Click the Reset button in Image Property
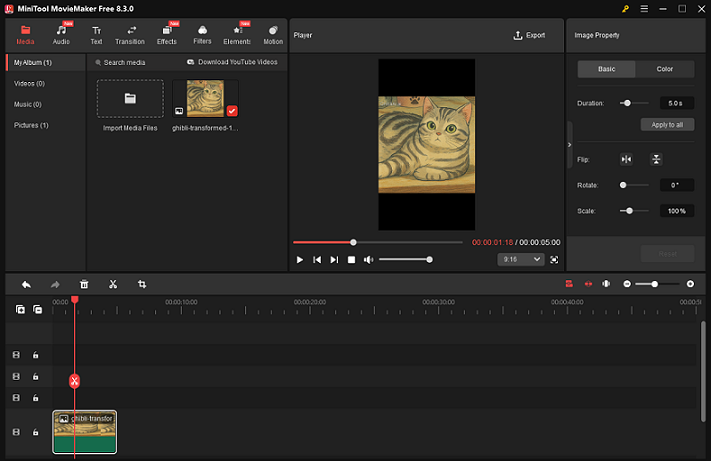 click(667, 254)
